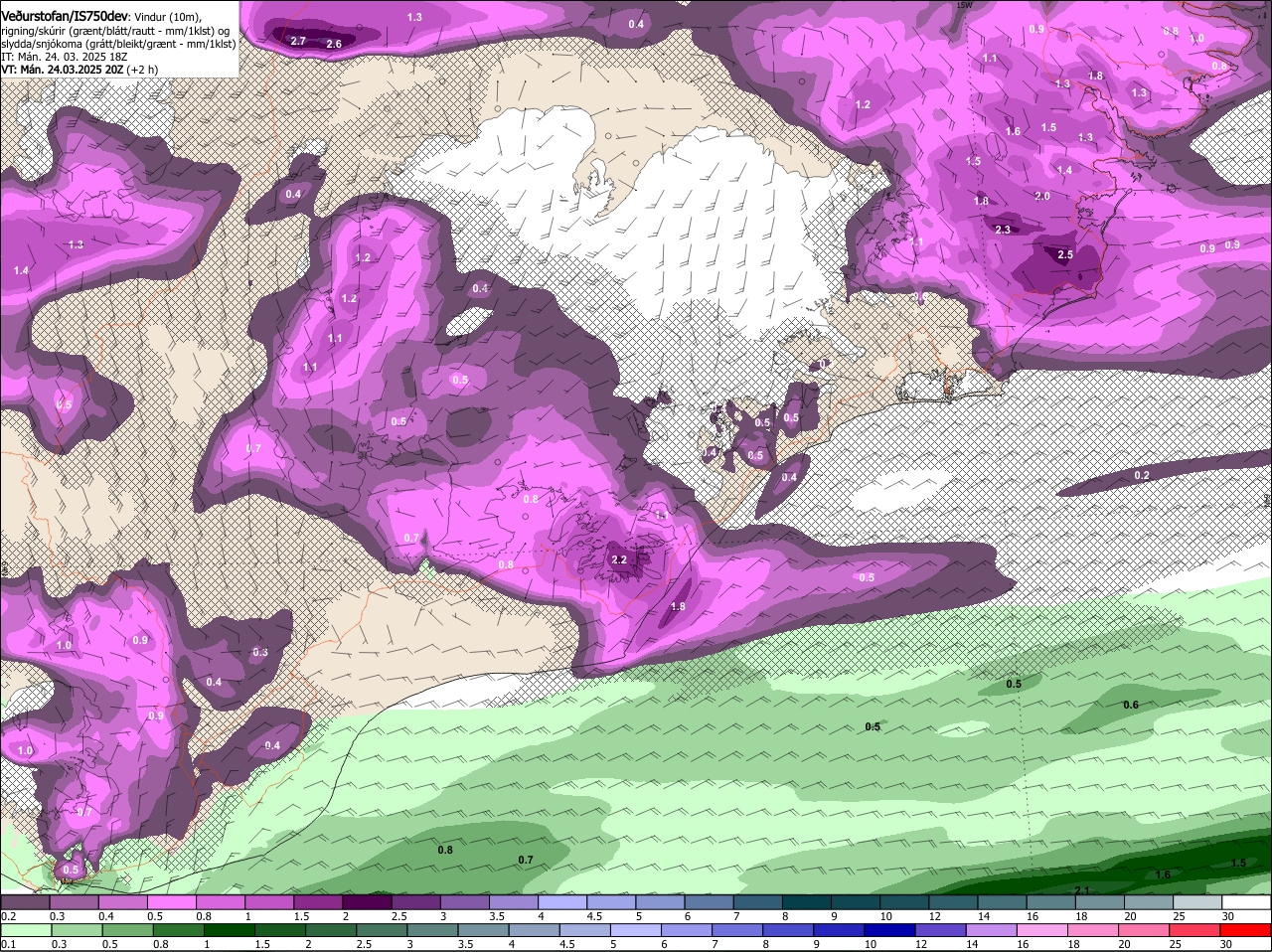
Task: Click the 2.3 snowfall value on the map
Action: click(x=1003, y=230)
